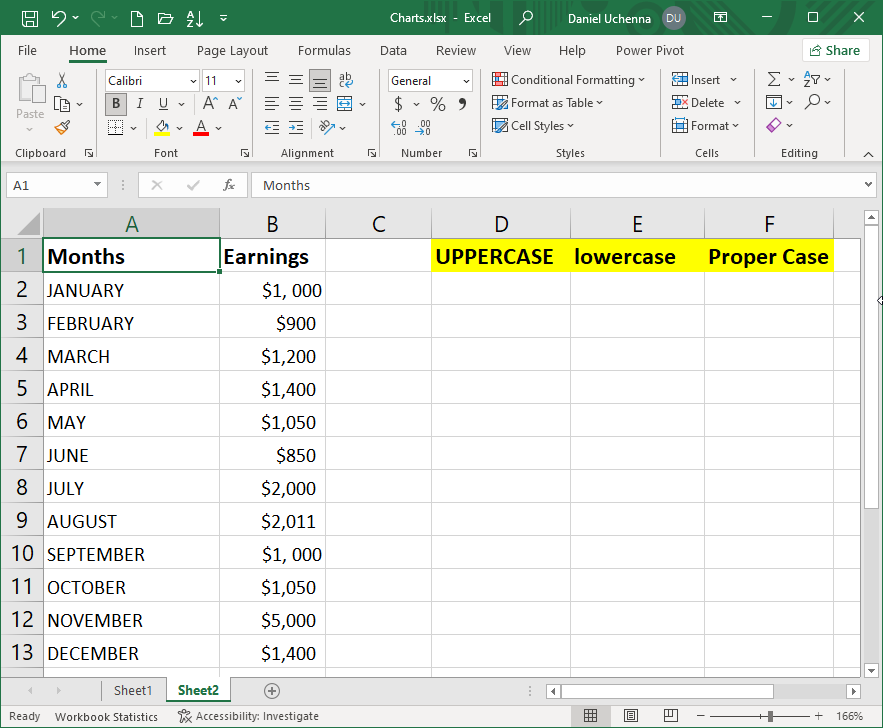The image size is (883, 728).
Task: Click the yellow Fill Color swatch button
Action: pos(162,127)
